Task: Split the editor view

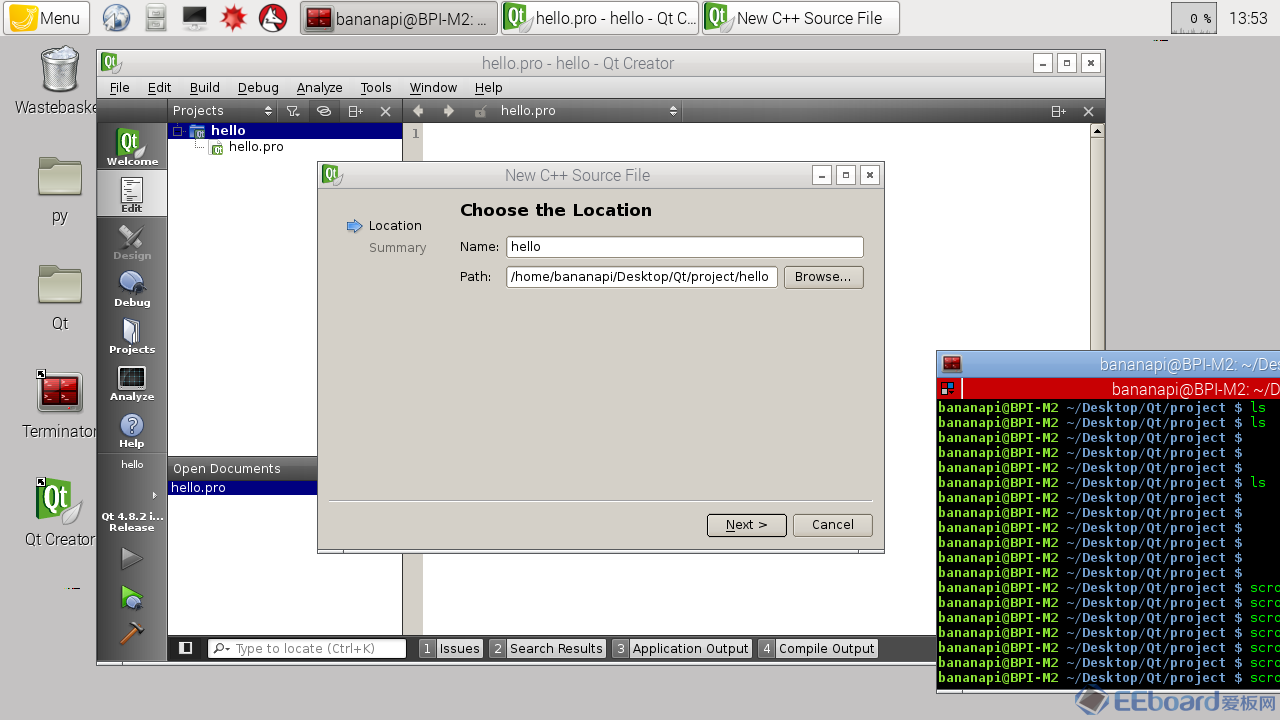Action: [1058, 111]
